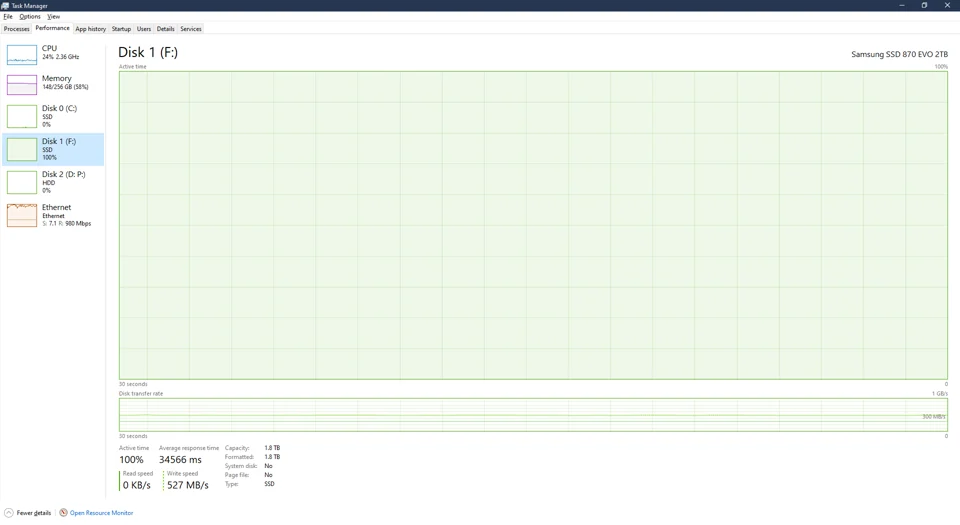Switch to the Services tab
This screenshot has height=525, width=960.
pyautogui.click(x=190, y=29)
